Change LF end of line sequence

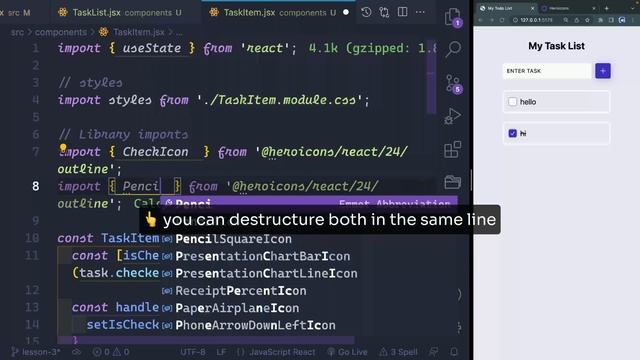221,352
